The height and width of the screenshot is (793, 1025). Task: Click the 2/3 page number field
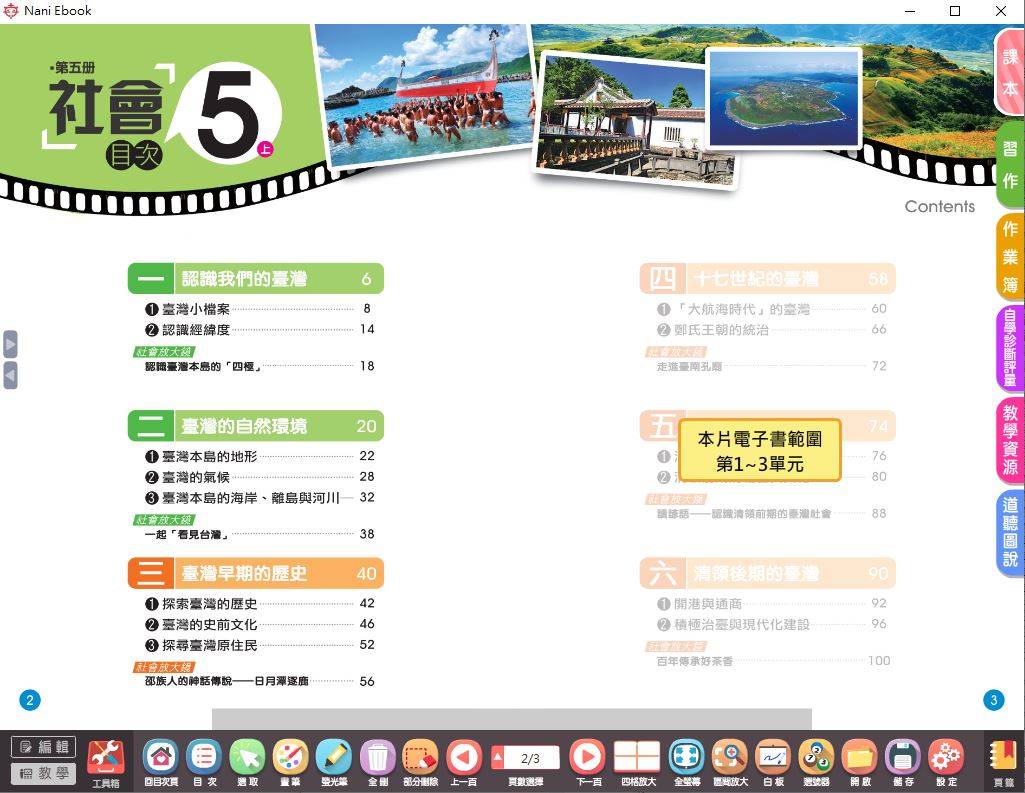tap(531, 758)
